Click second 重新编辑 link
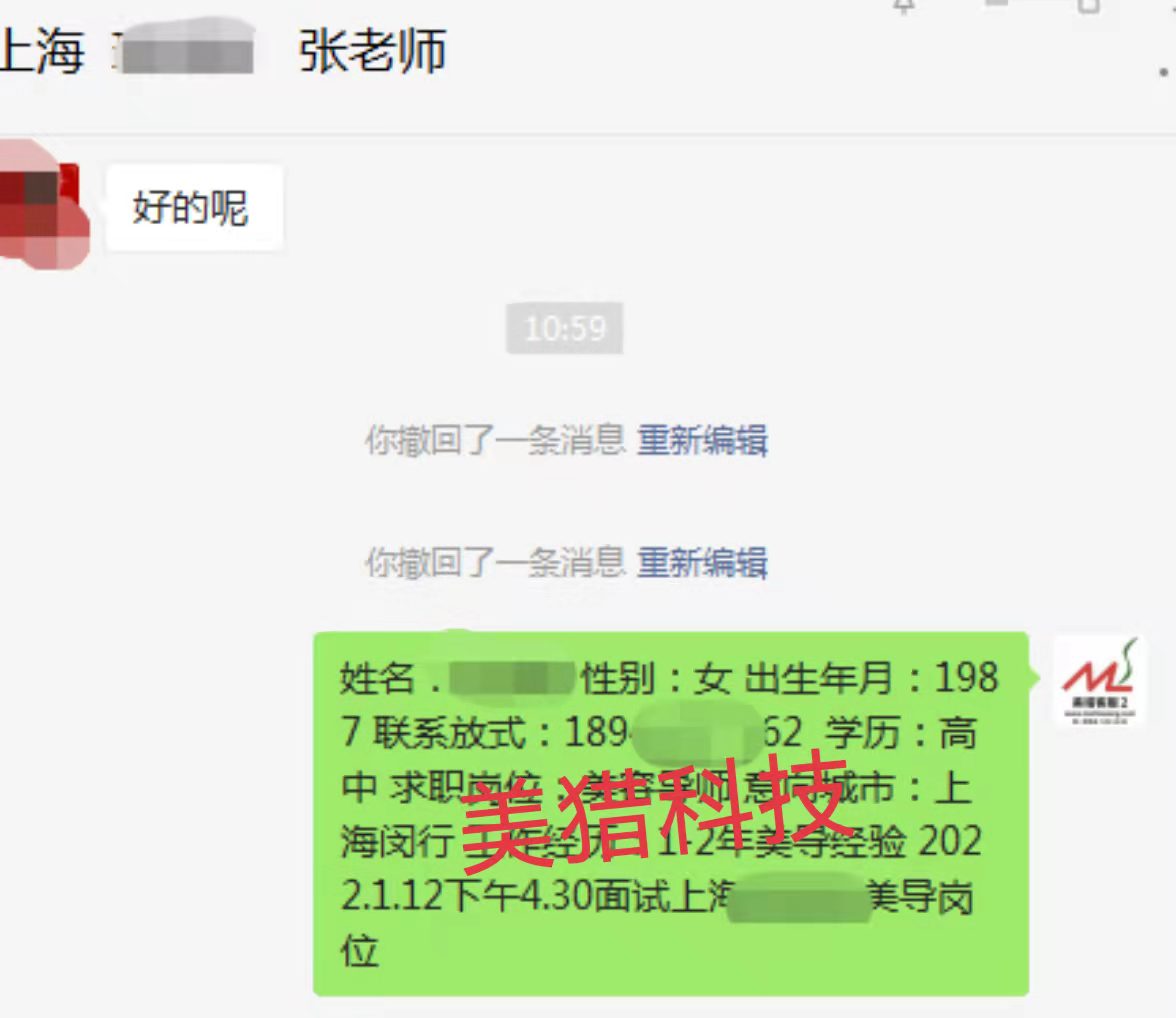Image resolution: width=1176 pixels, height=1018 pixels. (x=702, y=563)
